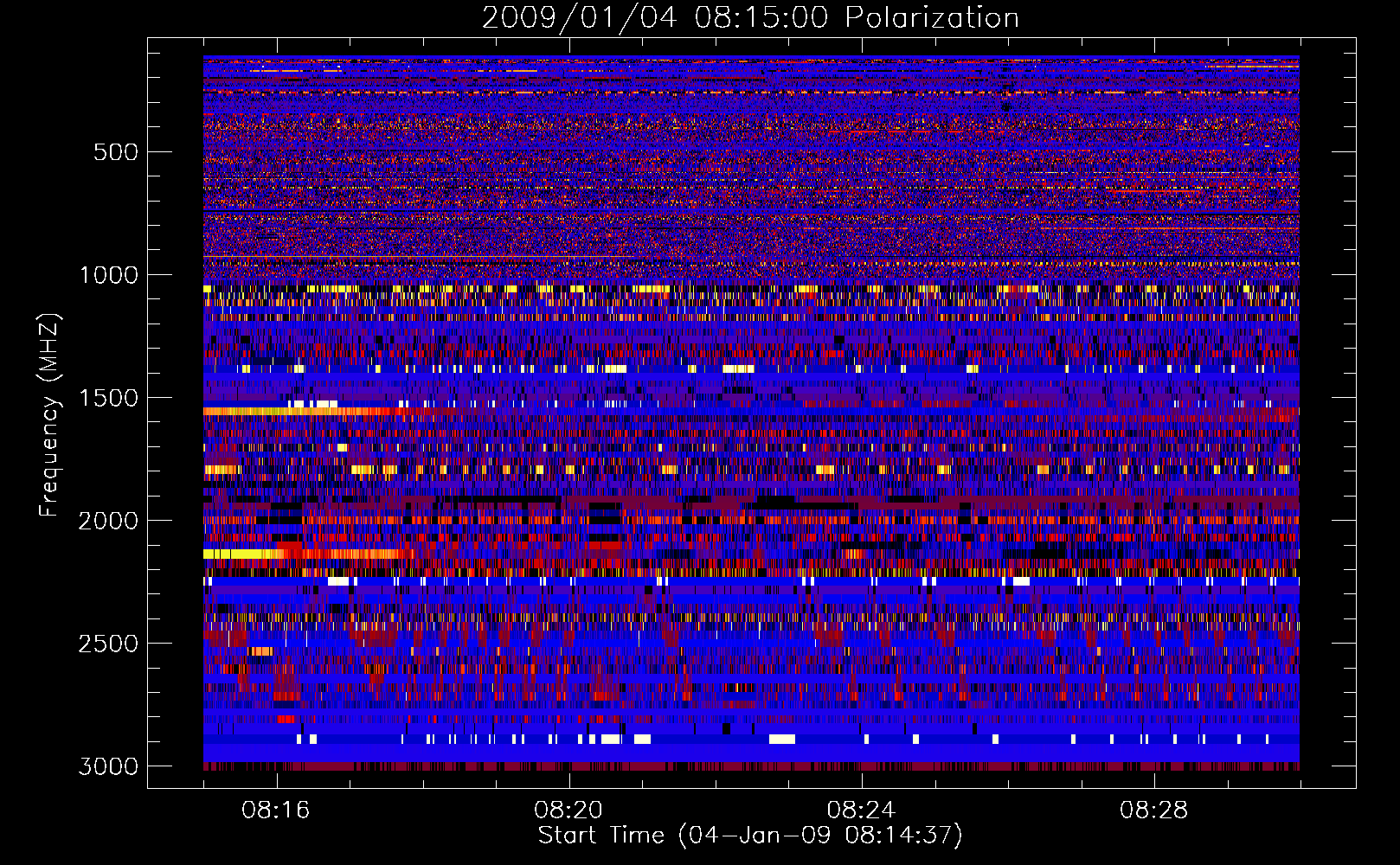Image resolution: width=1400 pixels, height=865 pixels.
Task: Select the 2500 frequency tick label
Action: coord(108,644)
